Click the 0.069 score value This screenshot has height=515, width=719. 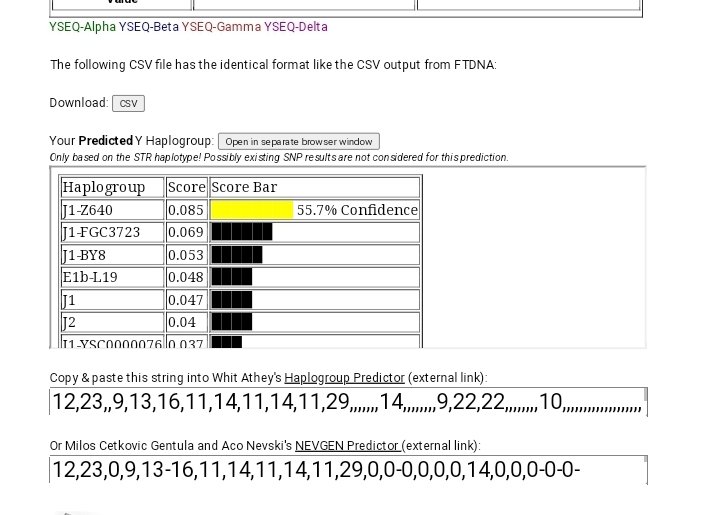click(186, 232)
